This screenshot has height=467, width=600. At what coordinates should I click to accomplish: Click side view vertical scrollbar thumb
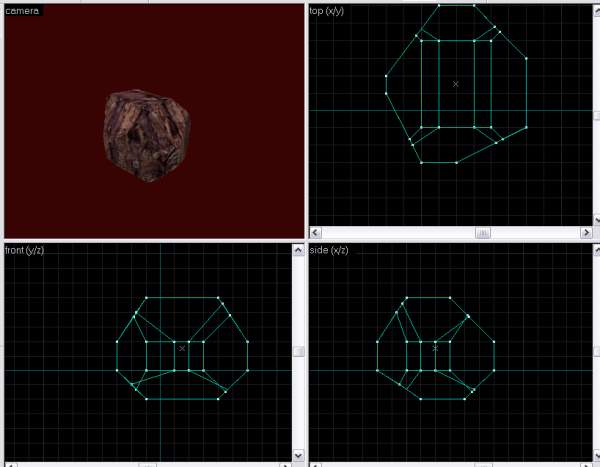tap(596, 350)
